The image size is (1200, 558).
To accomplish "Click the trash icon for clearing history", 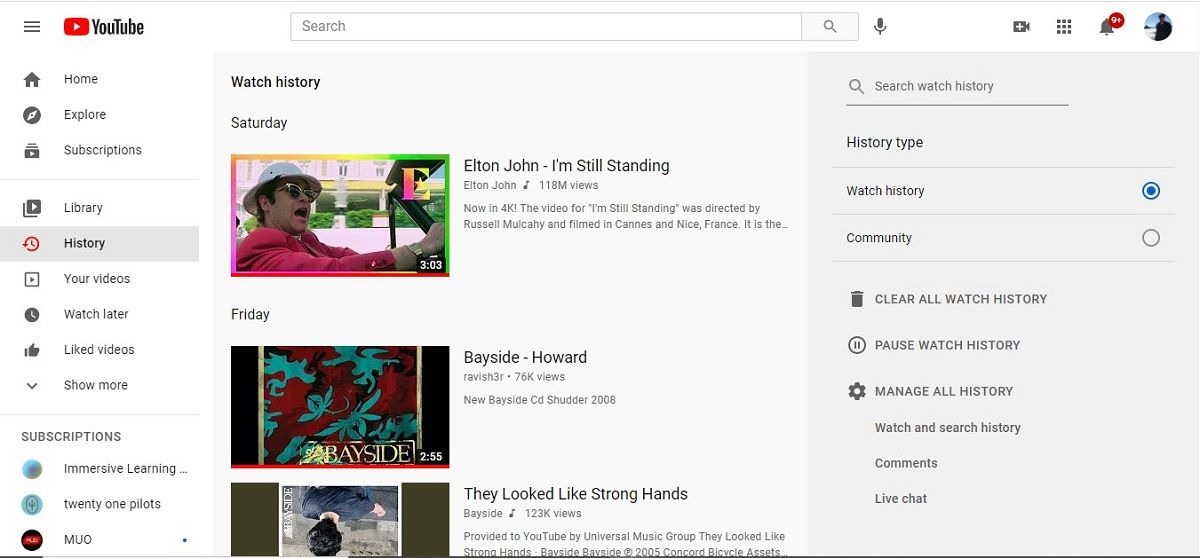I will pos(856,299).
